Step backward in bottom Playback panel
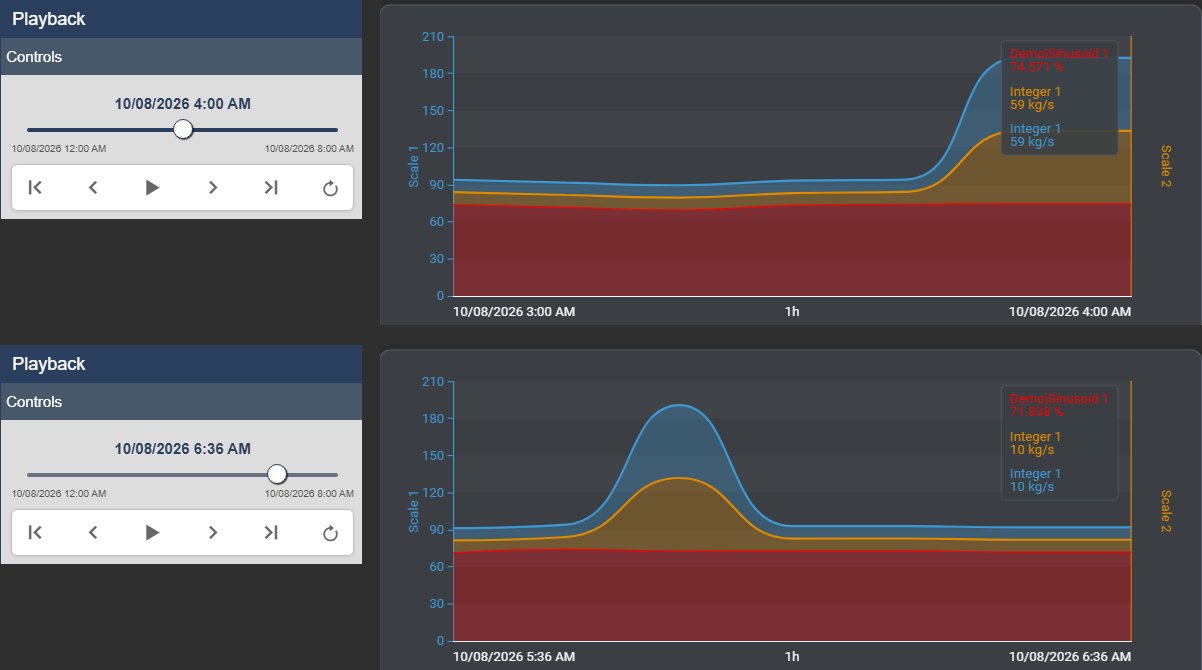 (x=93, y=532)
